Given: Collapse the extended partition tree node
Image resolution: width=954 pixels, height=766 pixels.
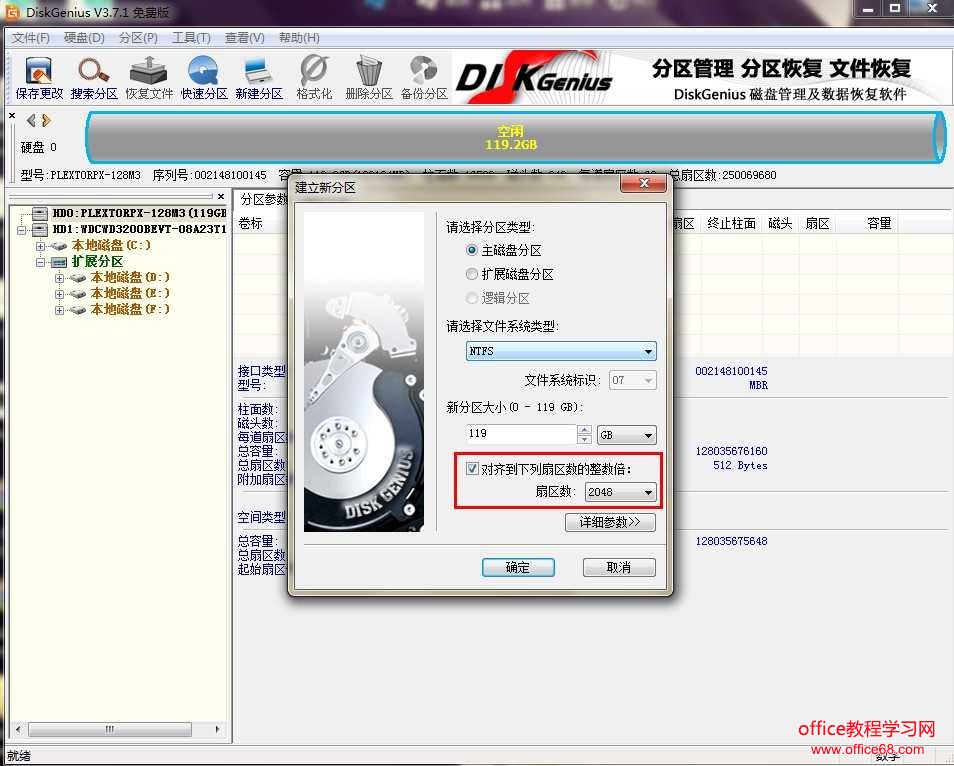Looking at the screenshot, I should (x=41, y=262).
